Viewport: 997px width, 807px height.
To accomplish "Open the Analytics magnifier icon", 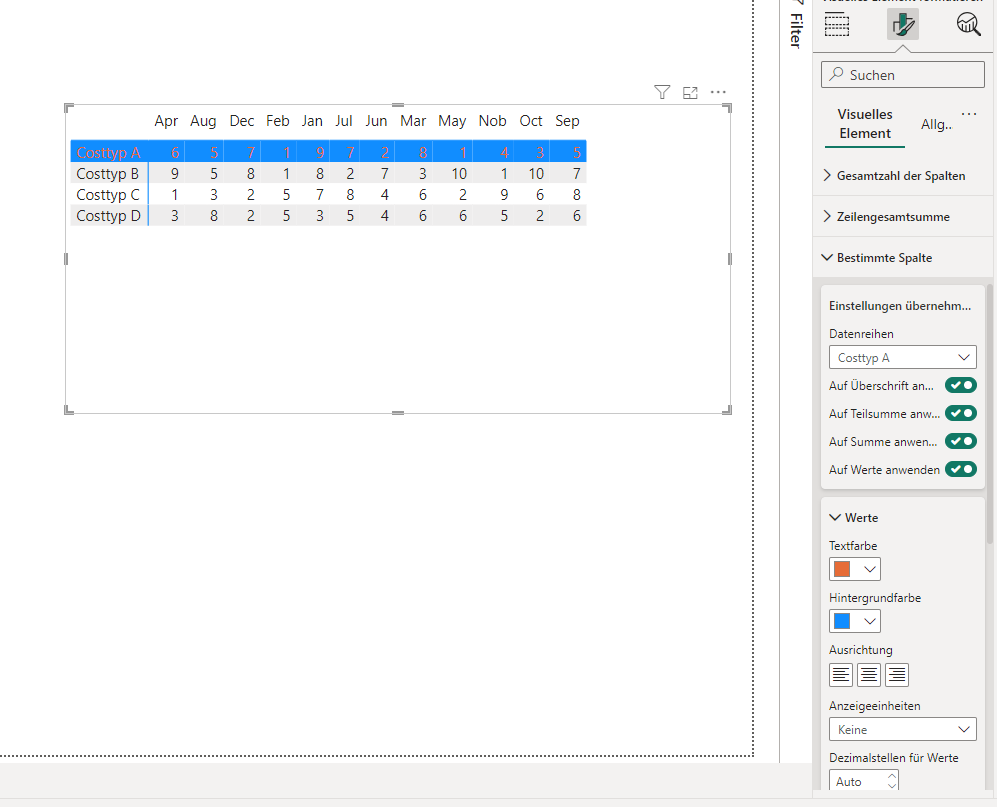I will 968,24.
